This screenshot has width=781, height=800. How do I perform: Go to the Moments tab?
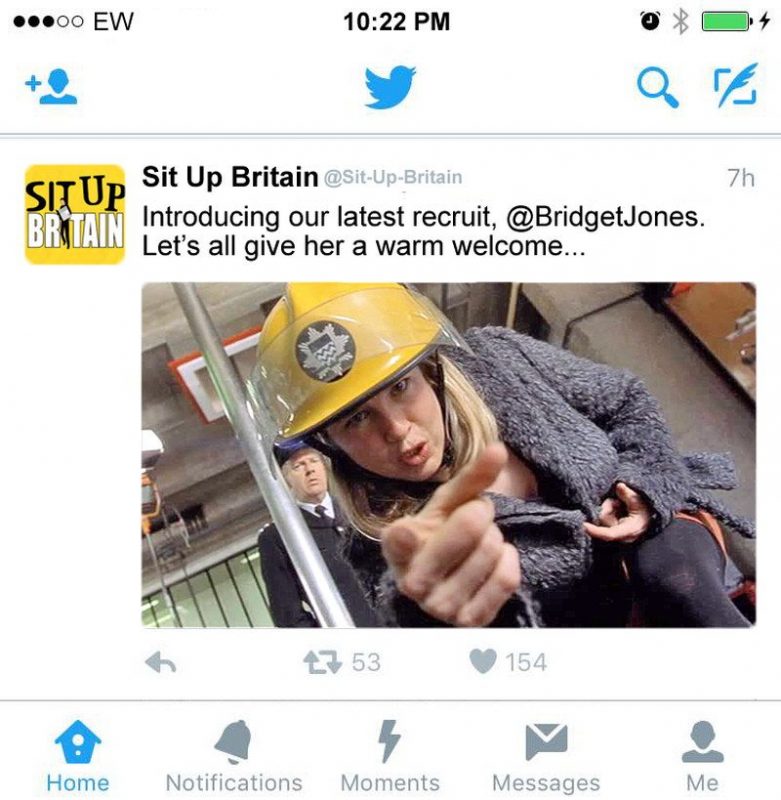[x=390, y=757]
